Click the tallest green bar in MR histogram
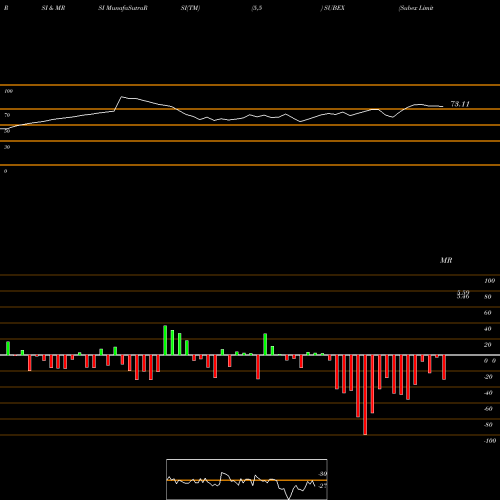The height and width of the screenshot is (500, 500). click(165, 340)
